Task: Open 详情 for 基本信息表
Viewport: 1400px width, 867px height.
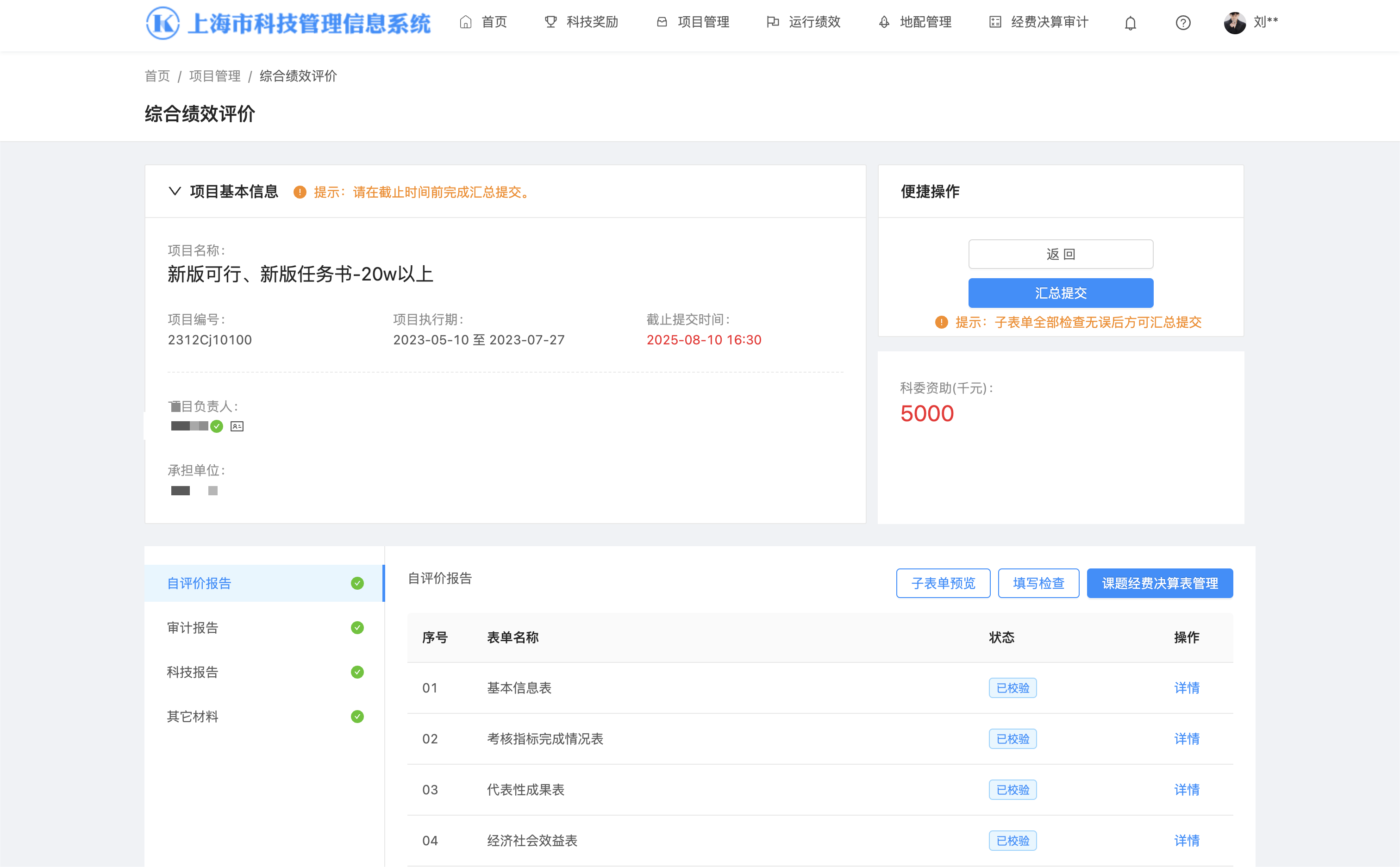Action: coord(1187,688)
